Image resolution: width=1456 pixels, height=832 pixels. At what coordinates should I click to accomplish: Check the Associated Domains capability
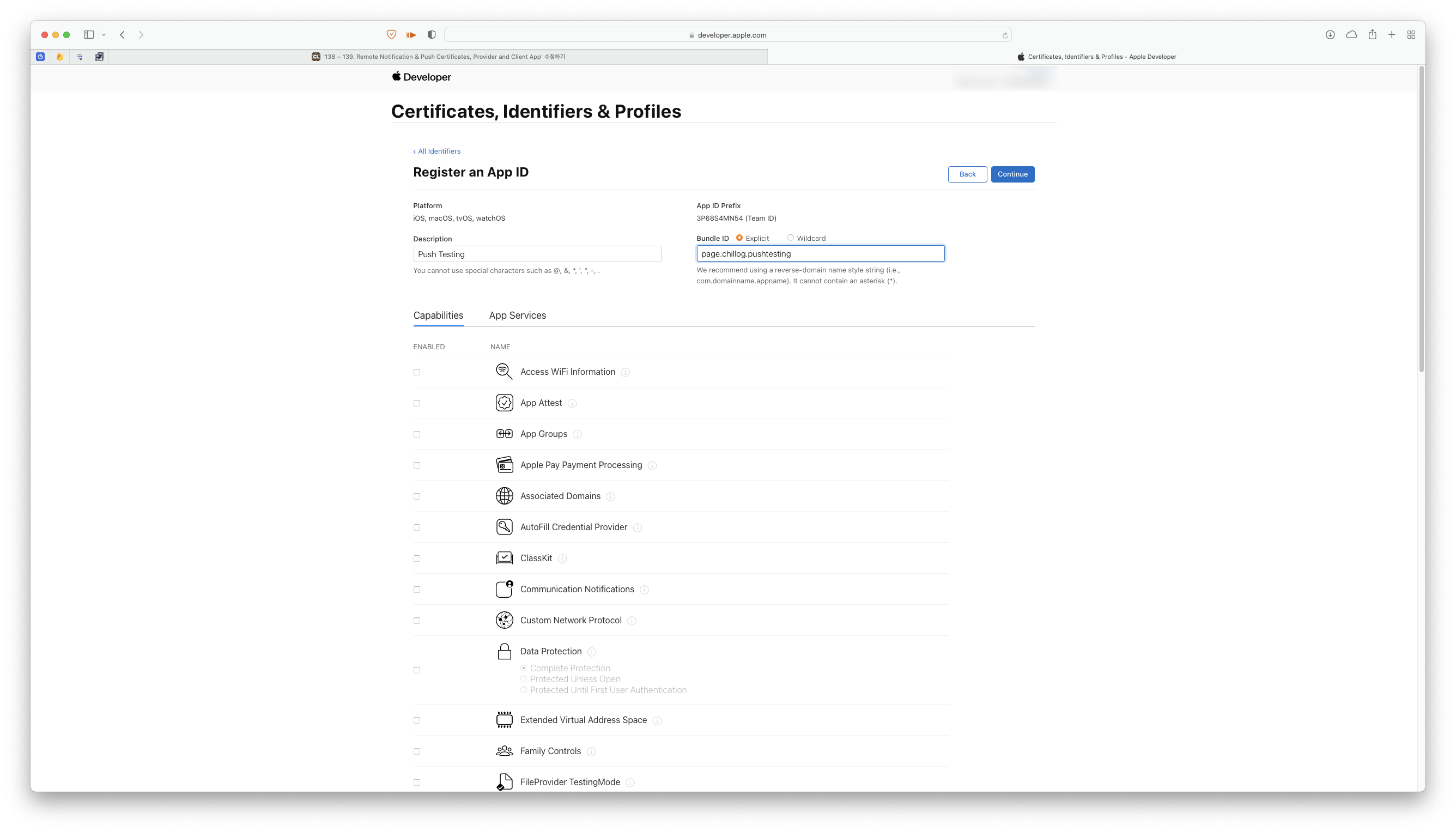coord(416,496)
